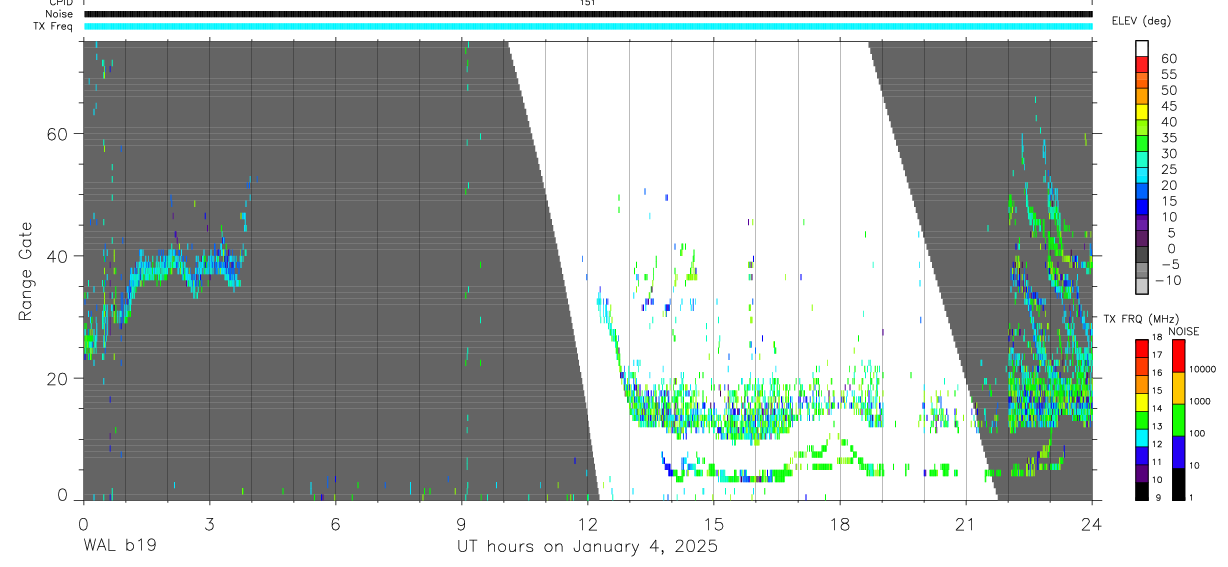The width and height of the screenshot is (1228, 567).
Task: Click the black bottom segment of the TX FRQ bar
Action: click(x=1141, y=491)
